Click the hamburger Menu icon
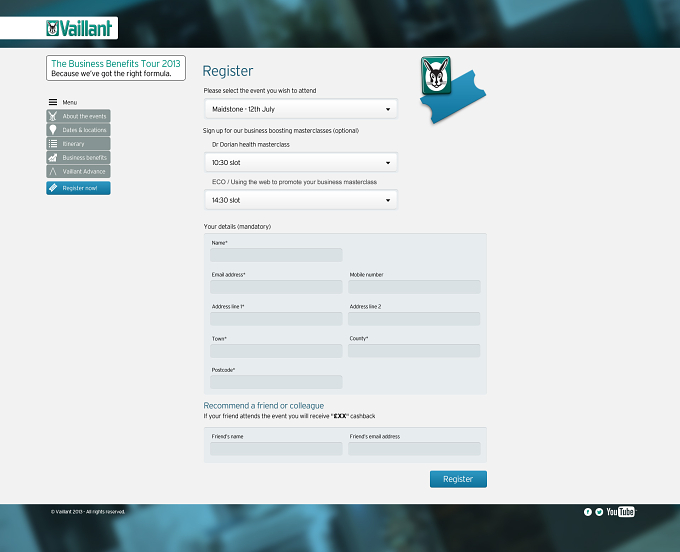This screenshot has height=552, width=680. pyautogui.click(x=53, y=102)
